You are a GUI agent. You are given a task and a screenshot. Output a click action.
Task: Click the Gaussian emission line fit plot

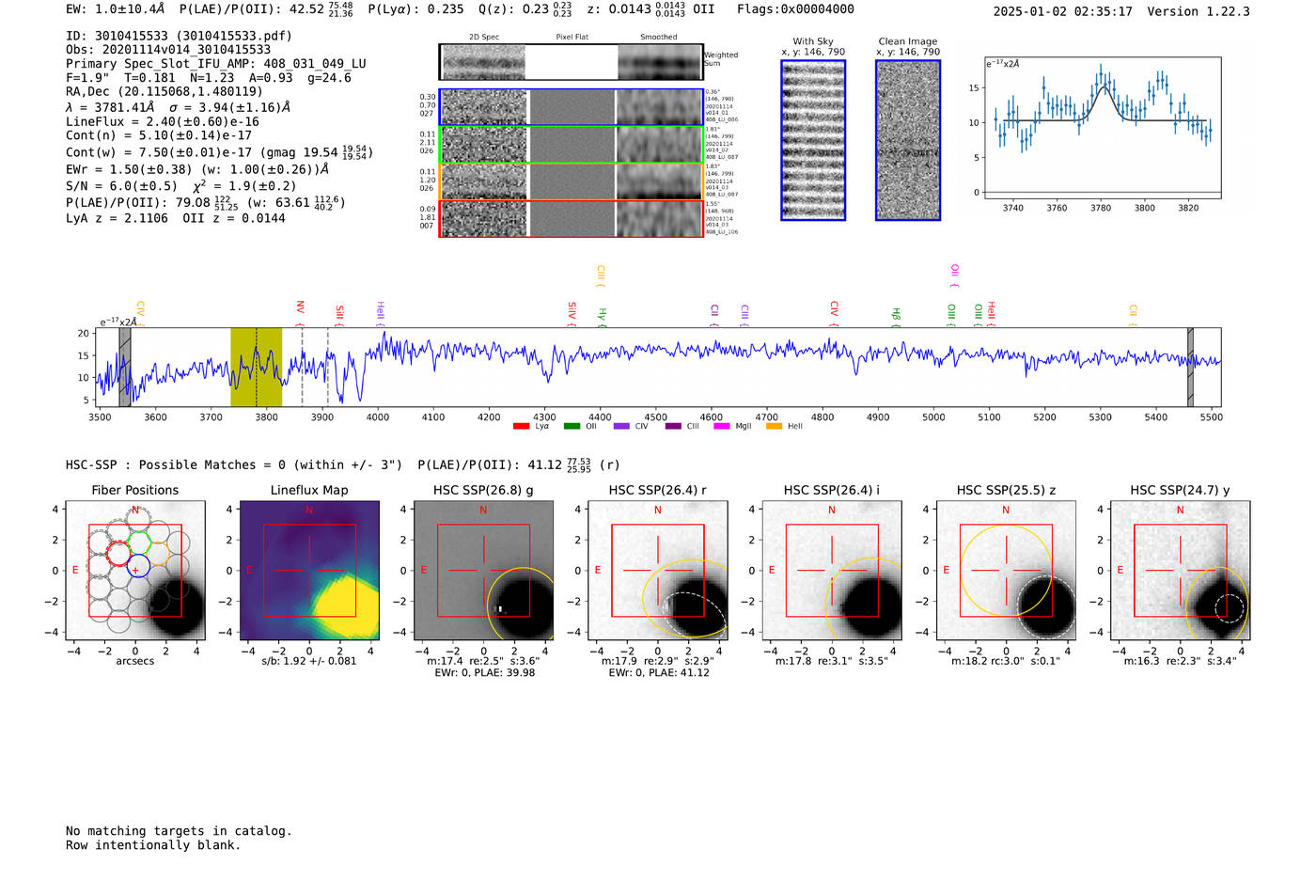point(1103,127)
